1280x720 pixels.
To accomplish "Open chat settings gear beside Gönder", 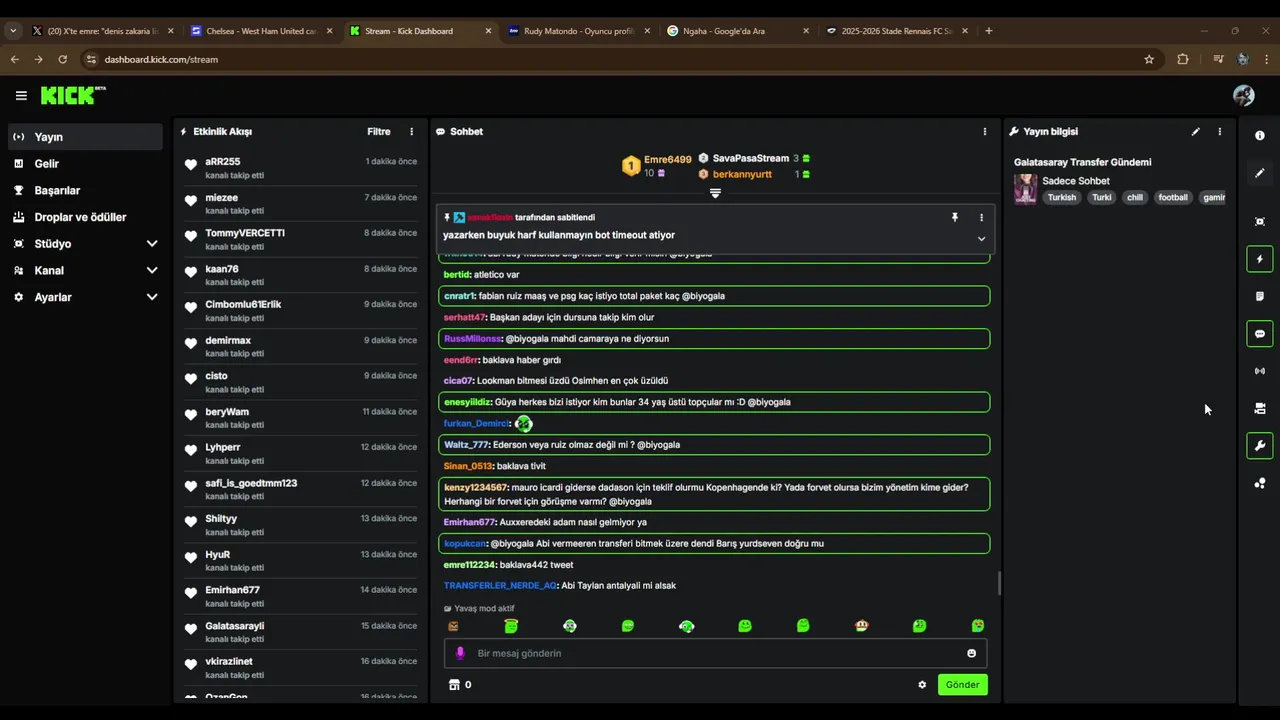I will click(x=922, y=685).
